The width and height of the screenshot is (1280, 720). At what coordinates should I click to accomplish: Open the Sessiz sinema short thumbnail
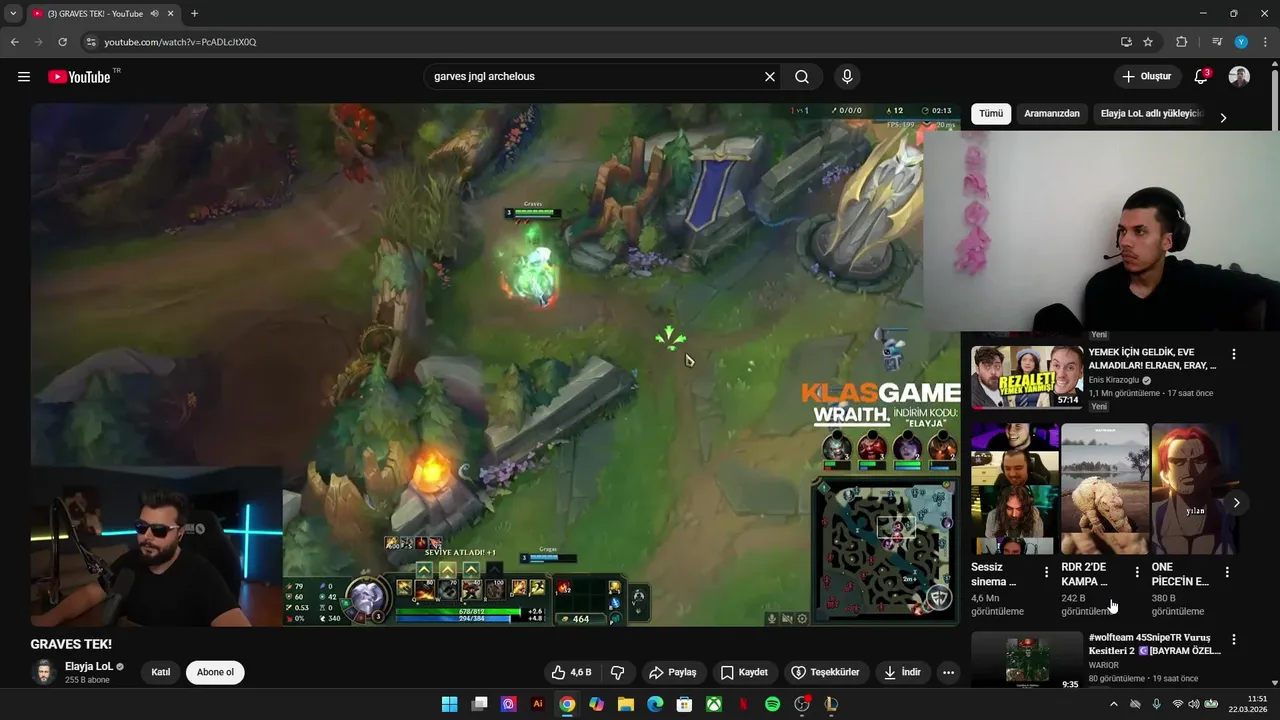click(x=1015, y=489)
